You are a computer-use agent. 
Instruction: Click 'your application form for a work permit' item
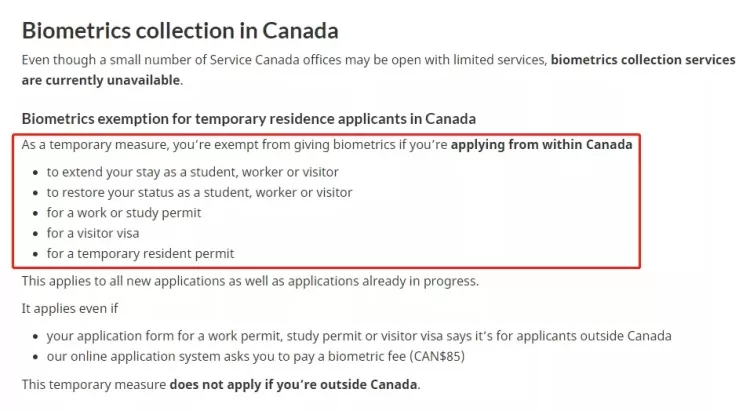[x=359, y=336]
